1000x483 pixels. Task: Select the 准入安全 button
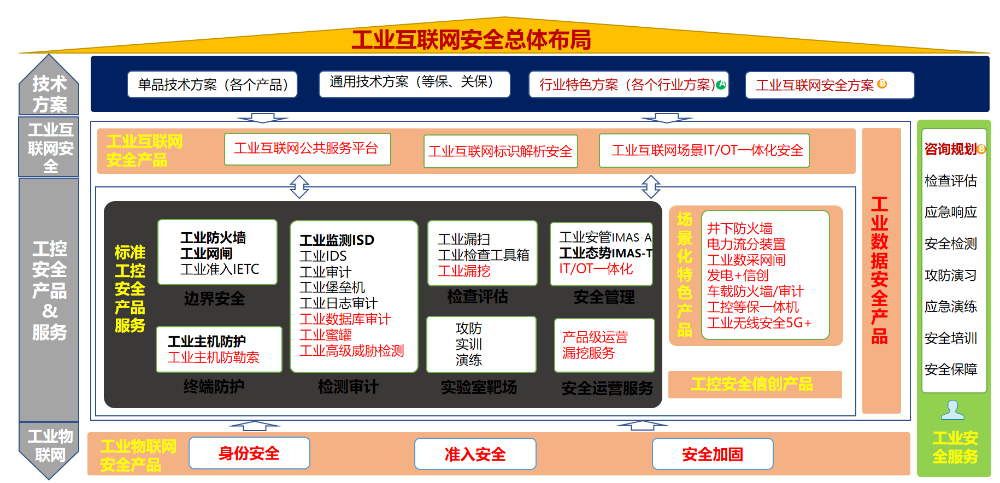point(475,454)
